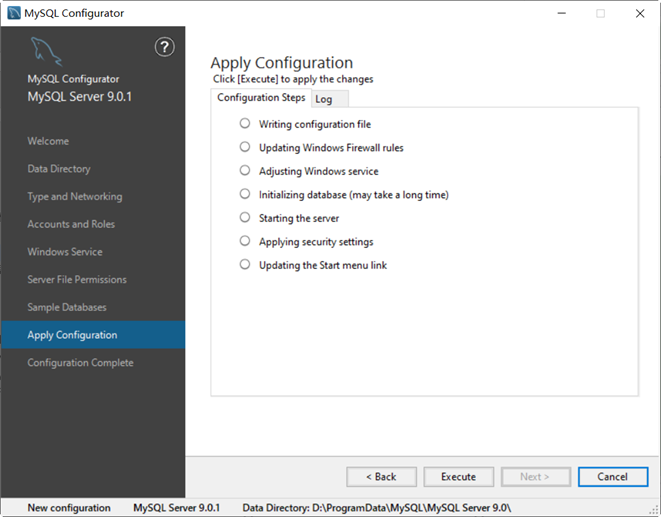This screenshot has height=517, width=661.
Task: Click the help question mark icon
Action: (166, 47)
